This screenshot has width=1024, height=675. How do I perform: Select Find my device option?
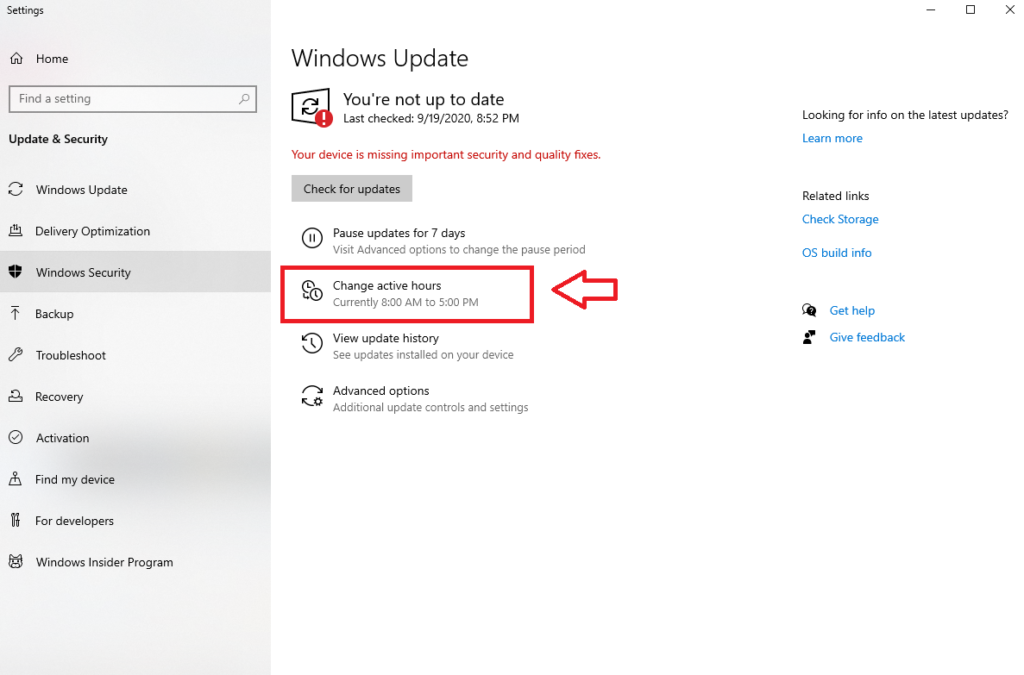[135, 479]
